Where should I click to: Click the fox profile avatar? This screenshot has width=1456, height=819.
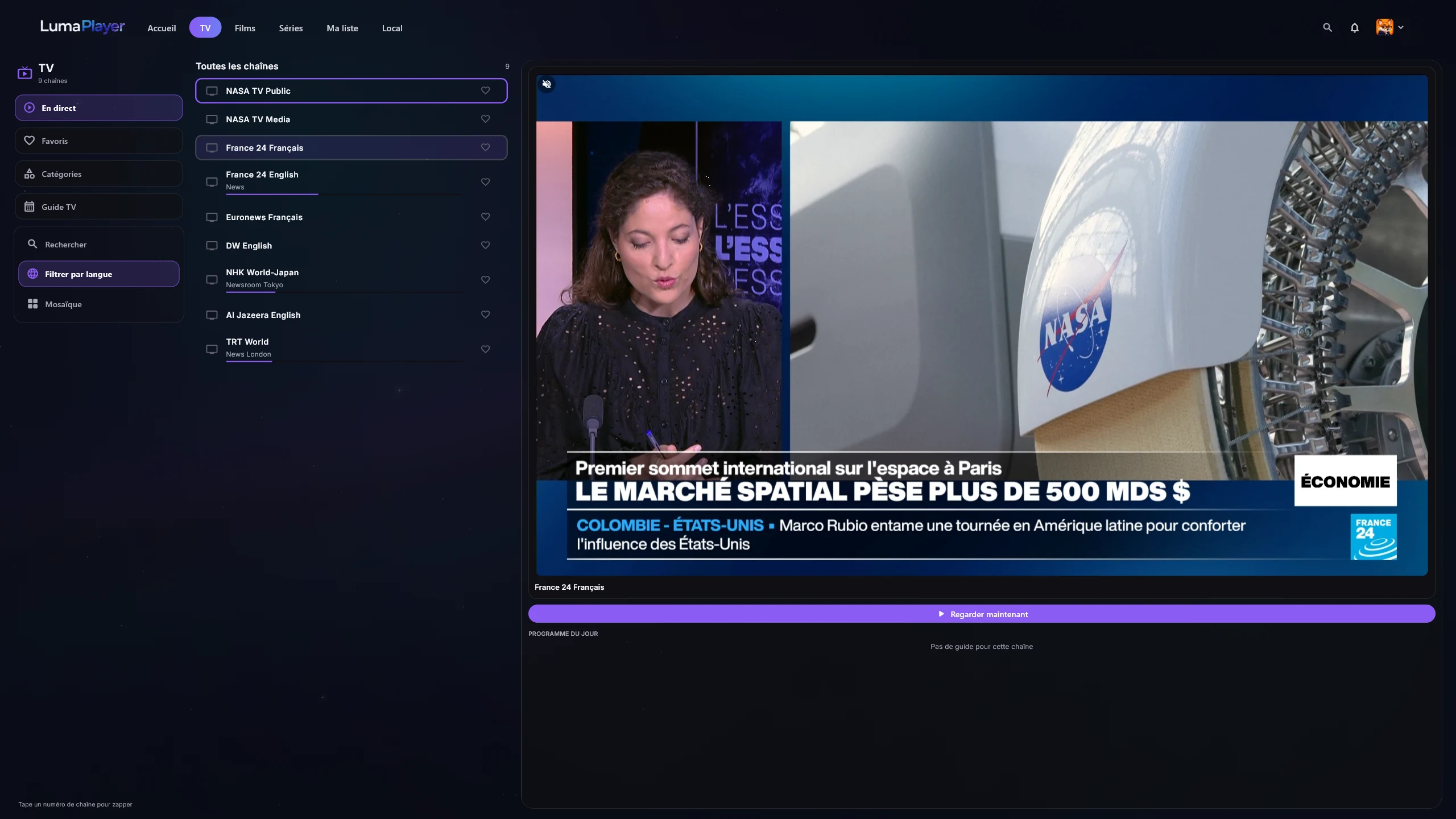point(1384,27)
